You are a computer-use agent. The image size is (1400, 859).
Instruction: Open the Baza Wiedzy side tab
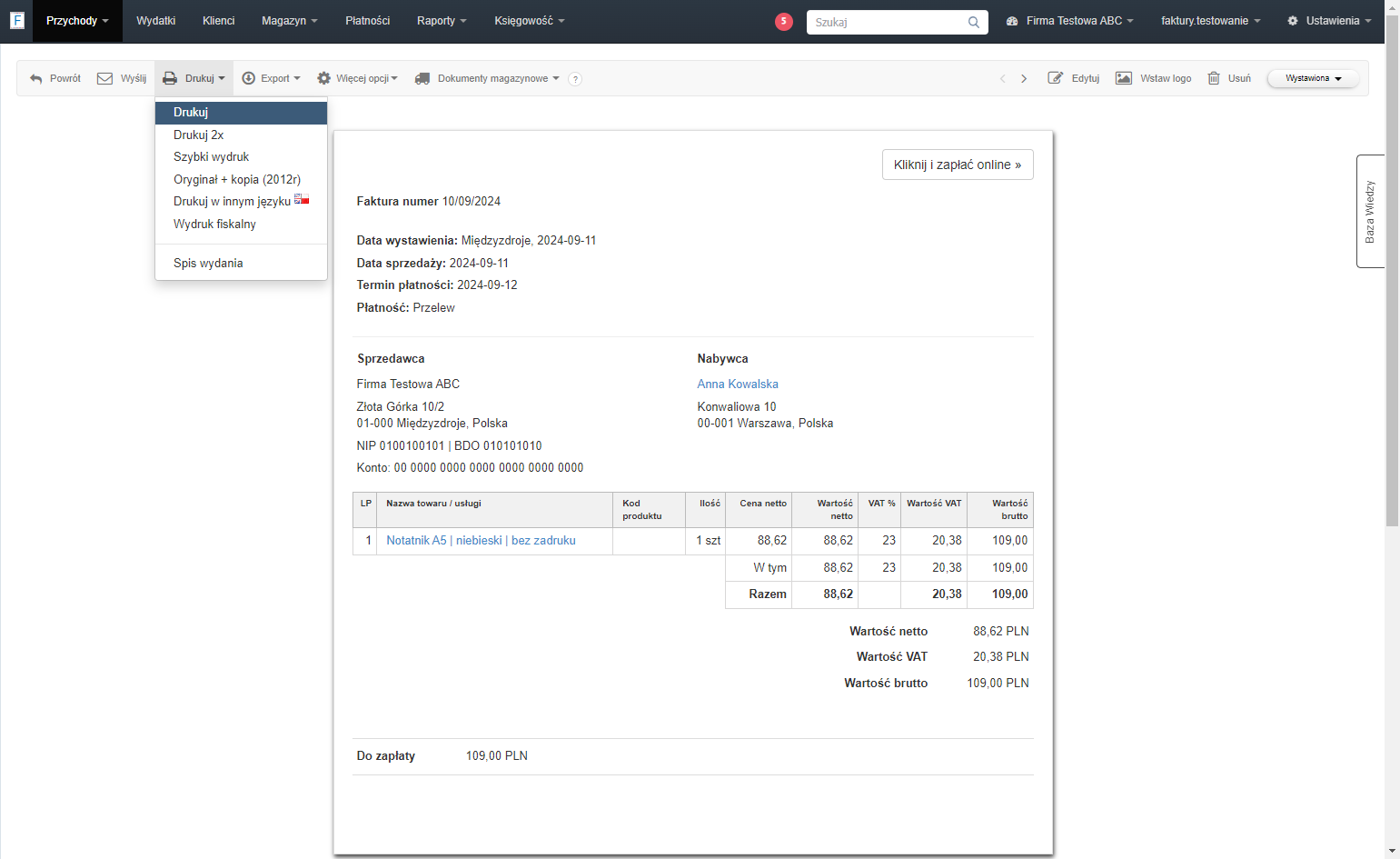point(1370,212)
